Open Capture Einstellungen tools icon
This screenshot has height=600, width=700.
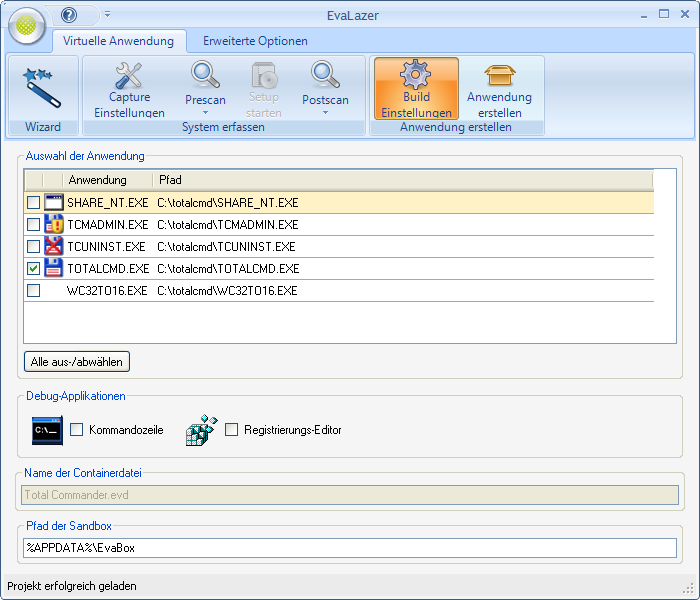tap(129, 76)
